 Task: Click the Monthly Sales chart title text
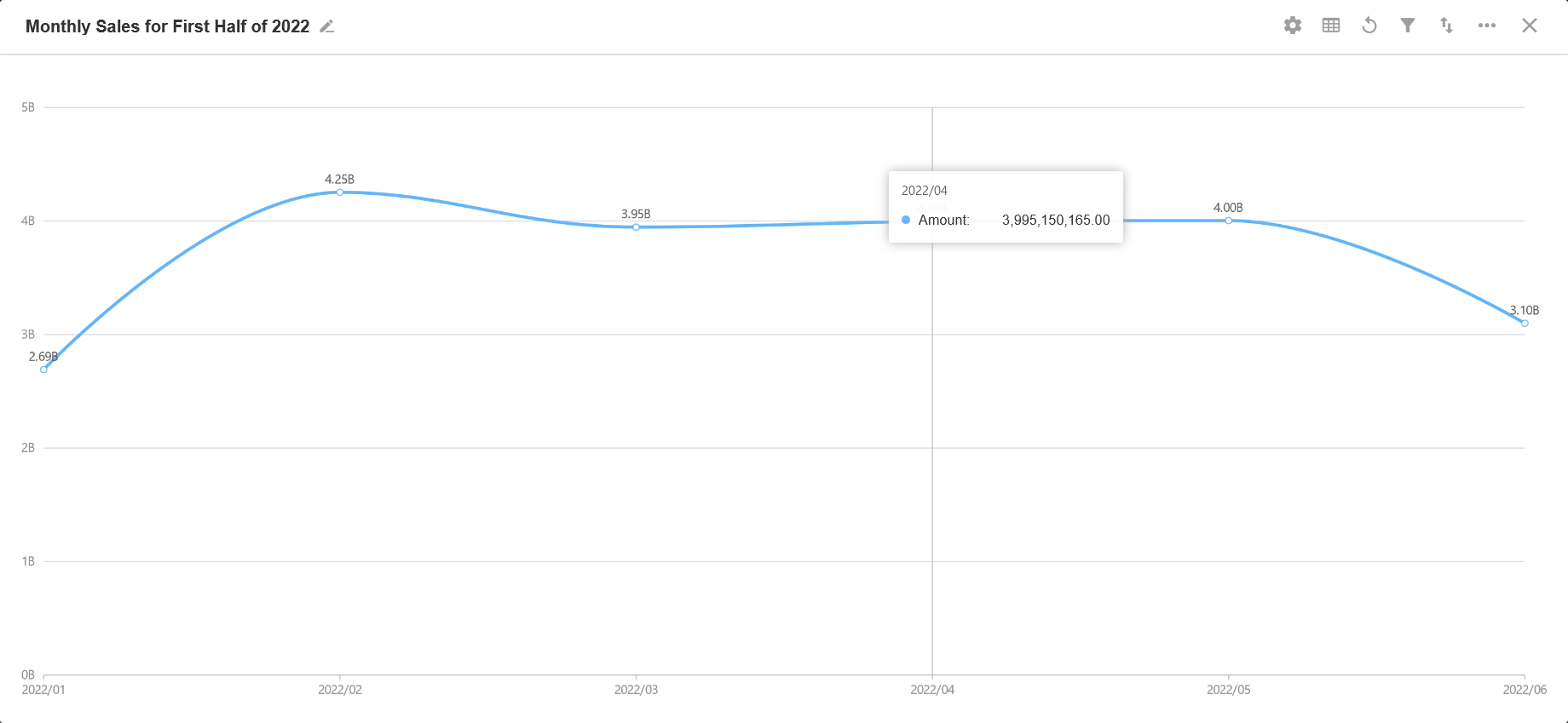pyautogui.click(x=168, y=26)
